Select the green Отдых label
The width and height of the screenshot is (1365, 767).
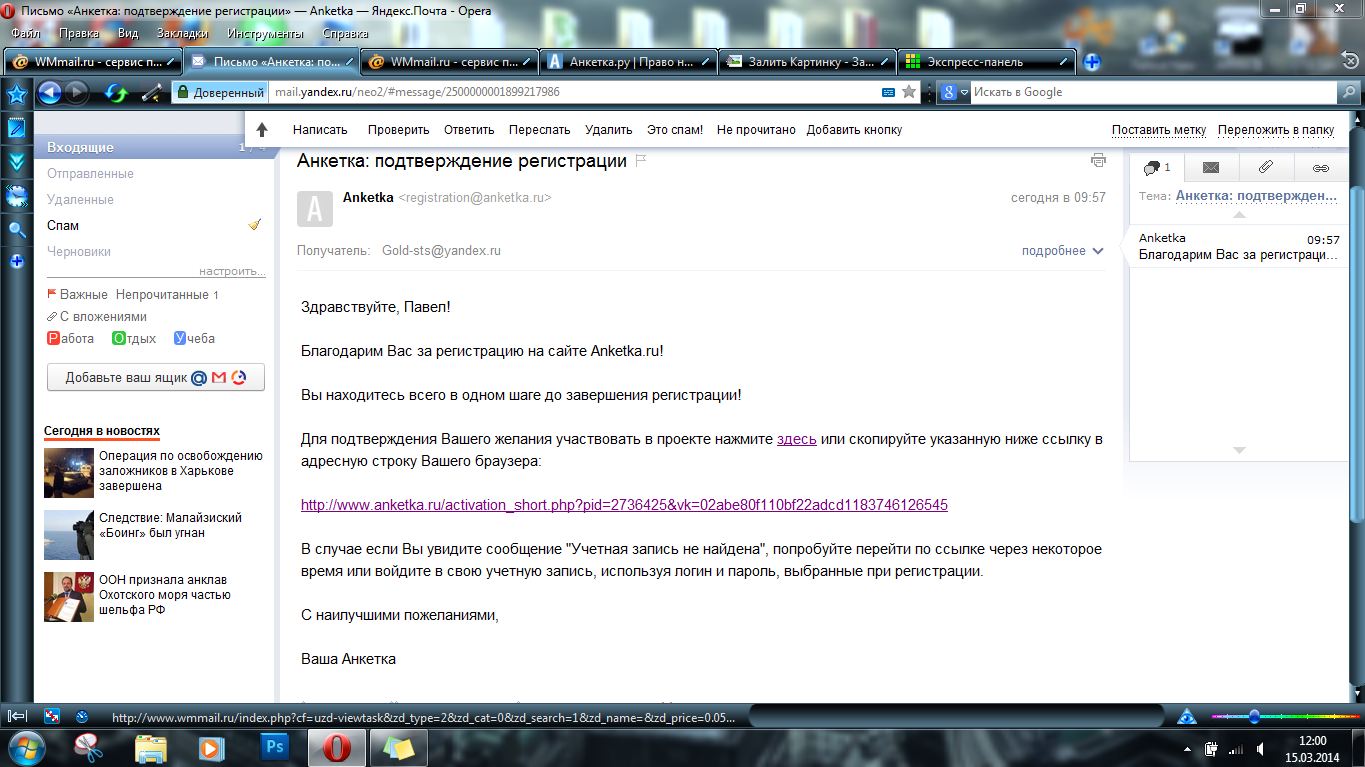click(134, 339)
